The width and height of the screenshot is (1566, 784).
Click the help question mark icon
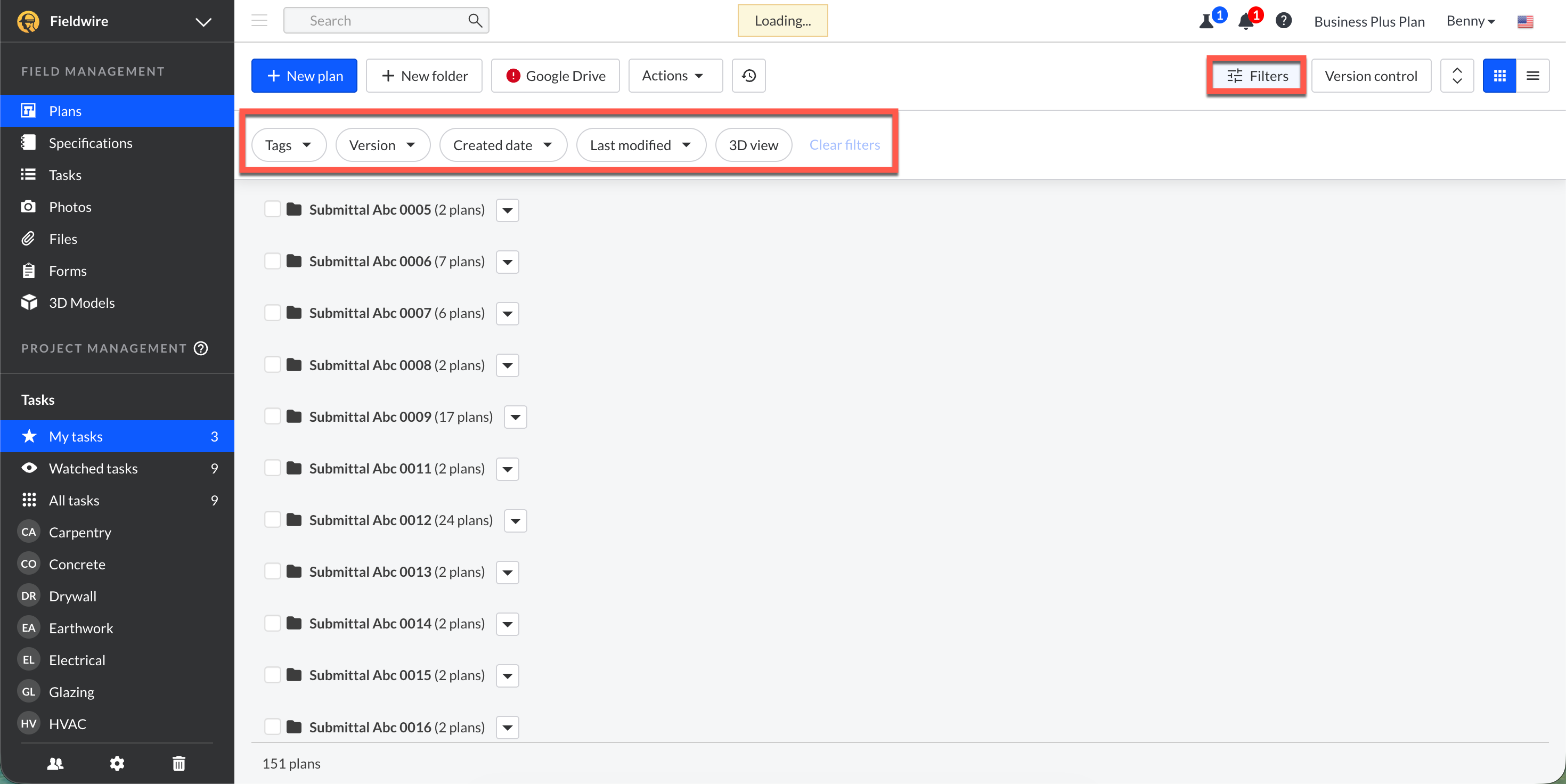1283,21
